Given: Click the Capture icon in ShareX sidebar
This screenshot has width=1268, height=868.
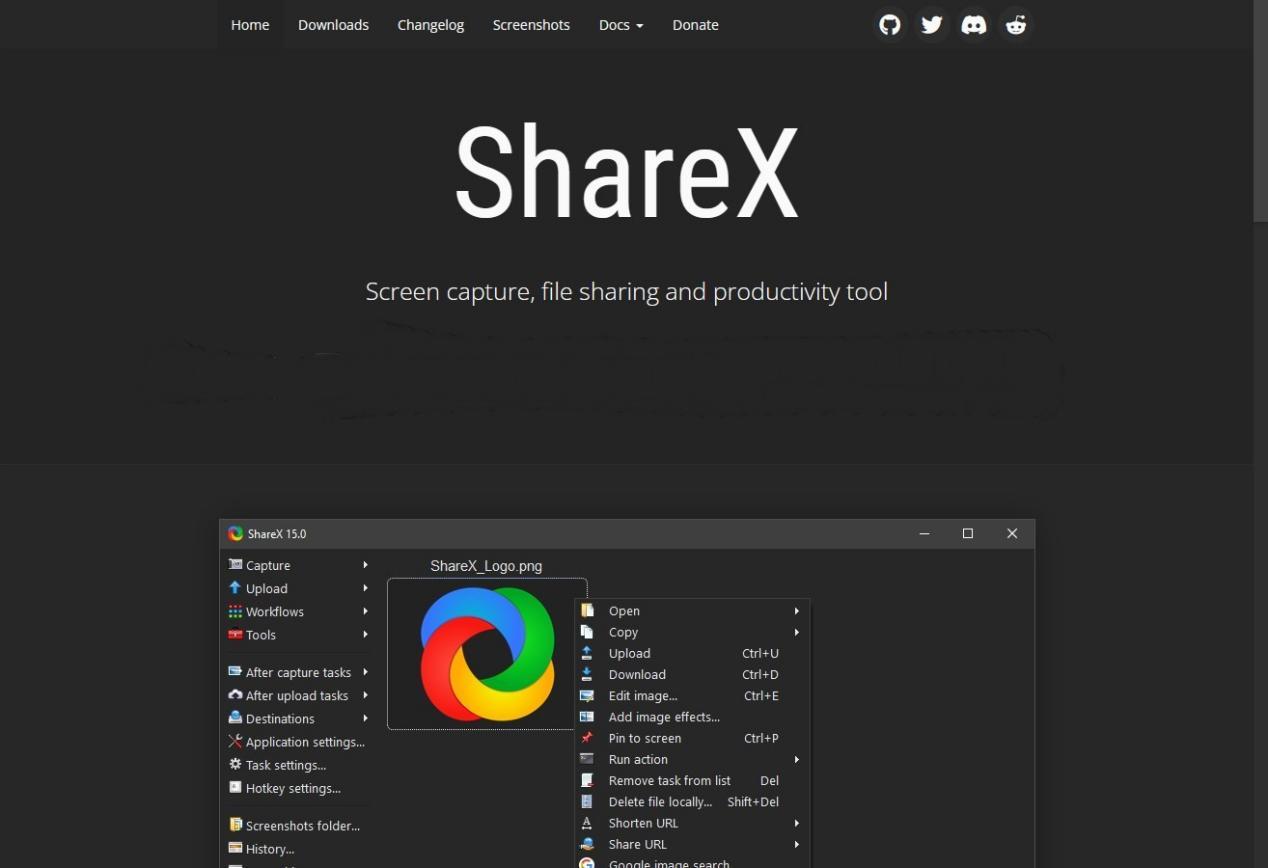Looking at the screenshot, I should (235, 564).
